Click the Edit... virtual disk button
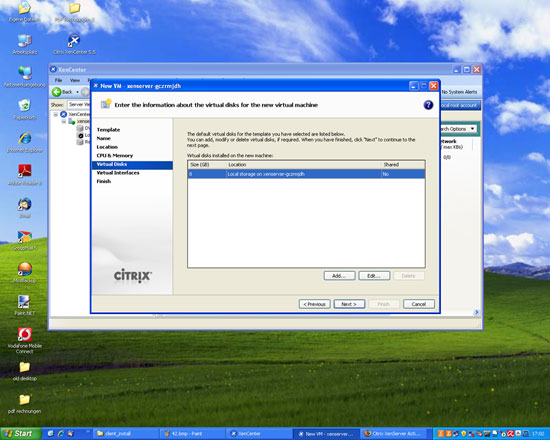This screenshot has width=550, height=440. [x=374, y=276]
